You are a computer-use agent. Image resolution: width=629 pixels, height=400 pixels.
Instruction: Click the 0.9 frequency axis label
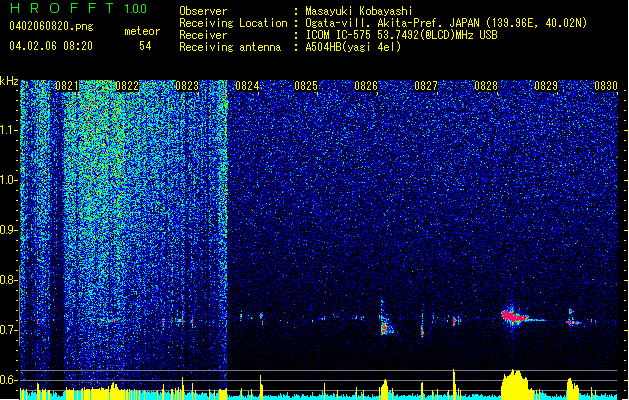(x=9, y=230)
